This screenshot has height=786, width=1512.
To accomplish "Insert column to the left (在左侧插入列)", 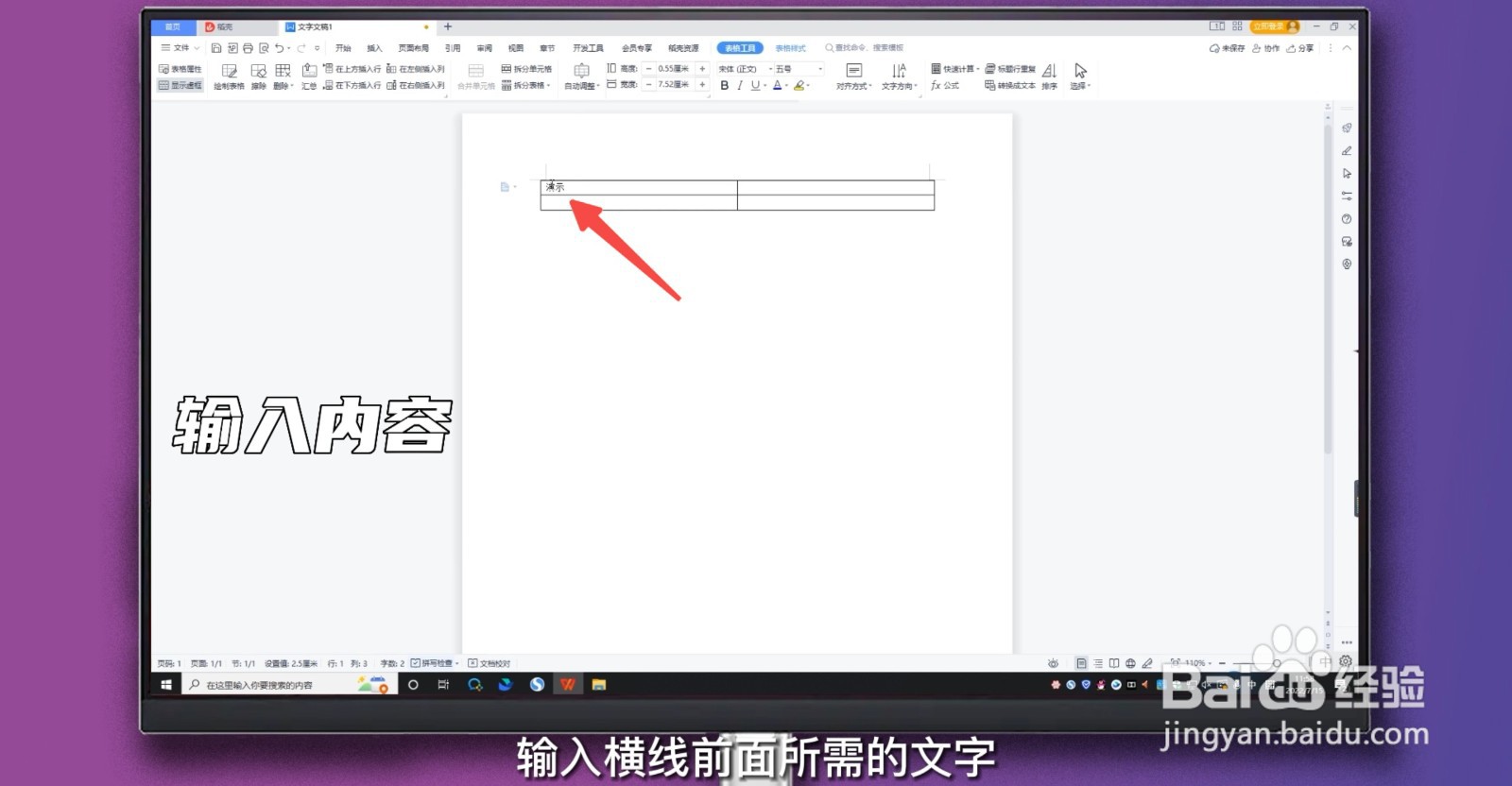I will [x=415, y=69].
